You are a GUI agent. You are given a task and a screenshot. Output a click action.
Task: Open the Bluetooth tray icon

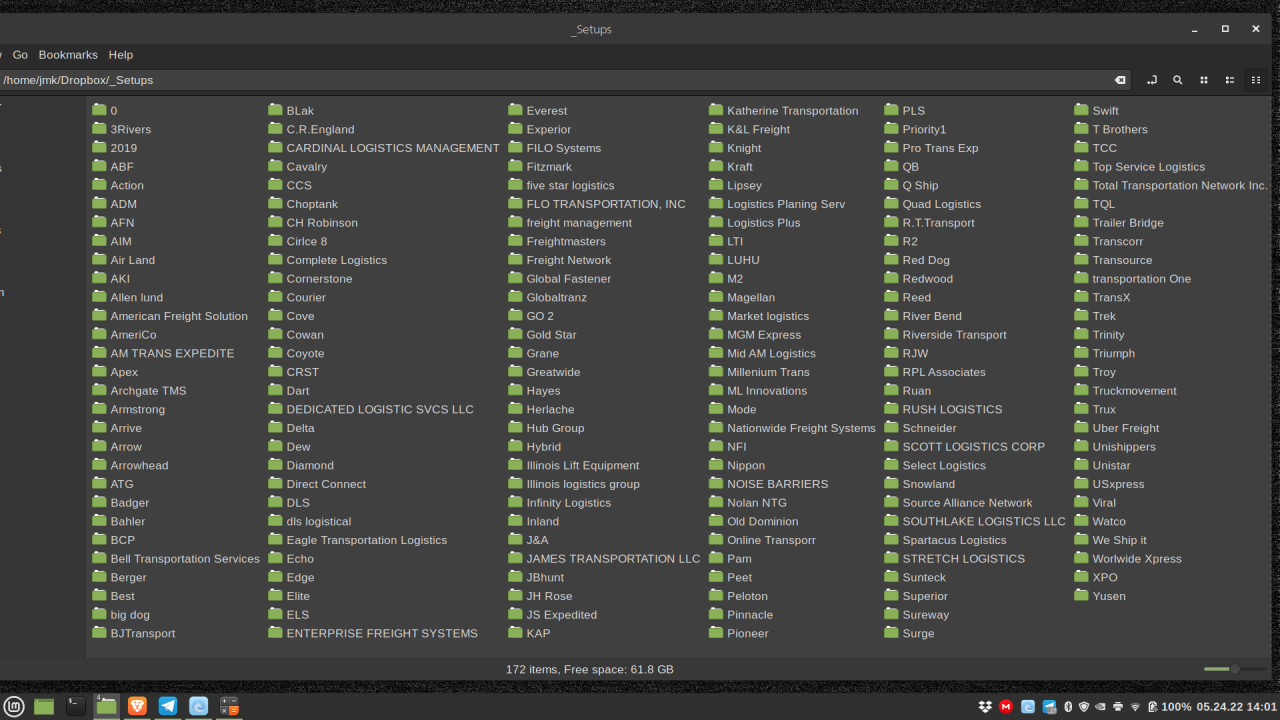[1067, 707]
